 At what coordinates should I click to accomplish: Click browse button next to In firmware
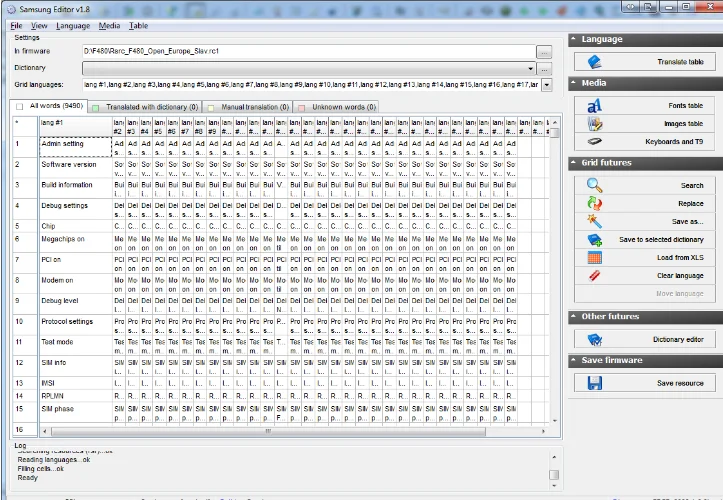point(544,52)
